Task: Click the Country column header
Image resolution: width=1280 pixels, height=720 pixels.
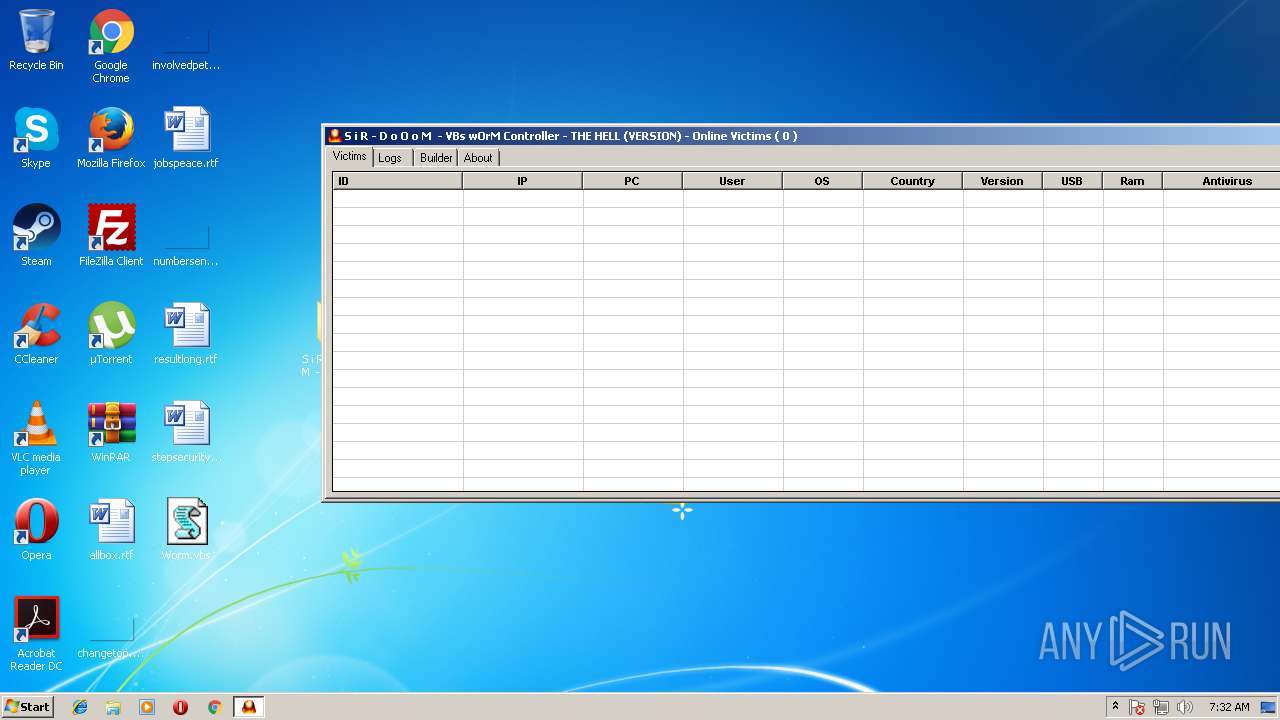Action: (912, 181)
